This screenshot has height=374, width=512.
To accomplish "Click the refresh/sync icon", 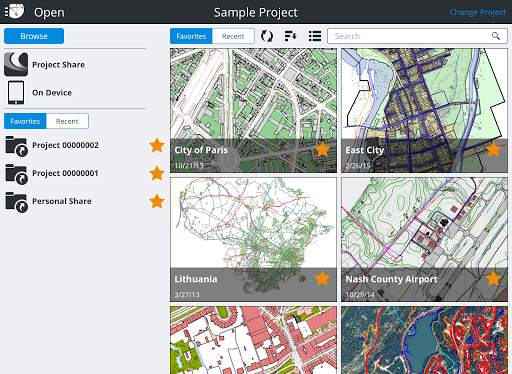I will (267, 36).
